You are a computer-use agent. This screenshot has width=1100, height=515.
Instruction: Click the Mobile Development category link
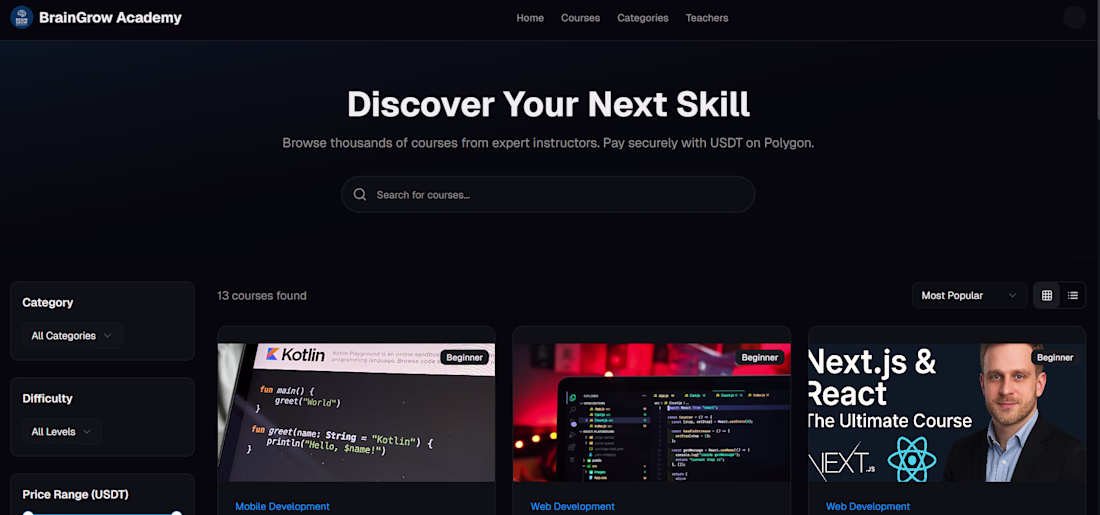pos(282,506)
